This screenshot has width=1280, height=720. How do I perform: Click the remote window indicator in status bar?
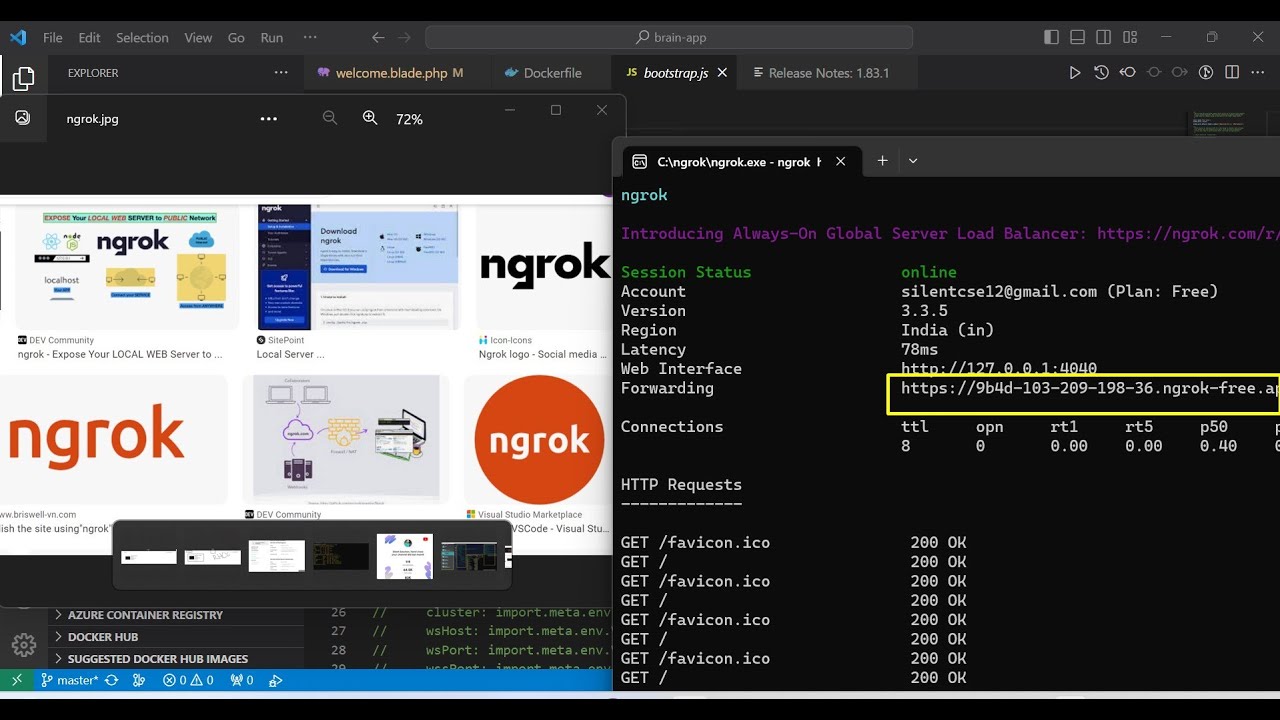point(17,680)
